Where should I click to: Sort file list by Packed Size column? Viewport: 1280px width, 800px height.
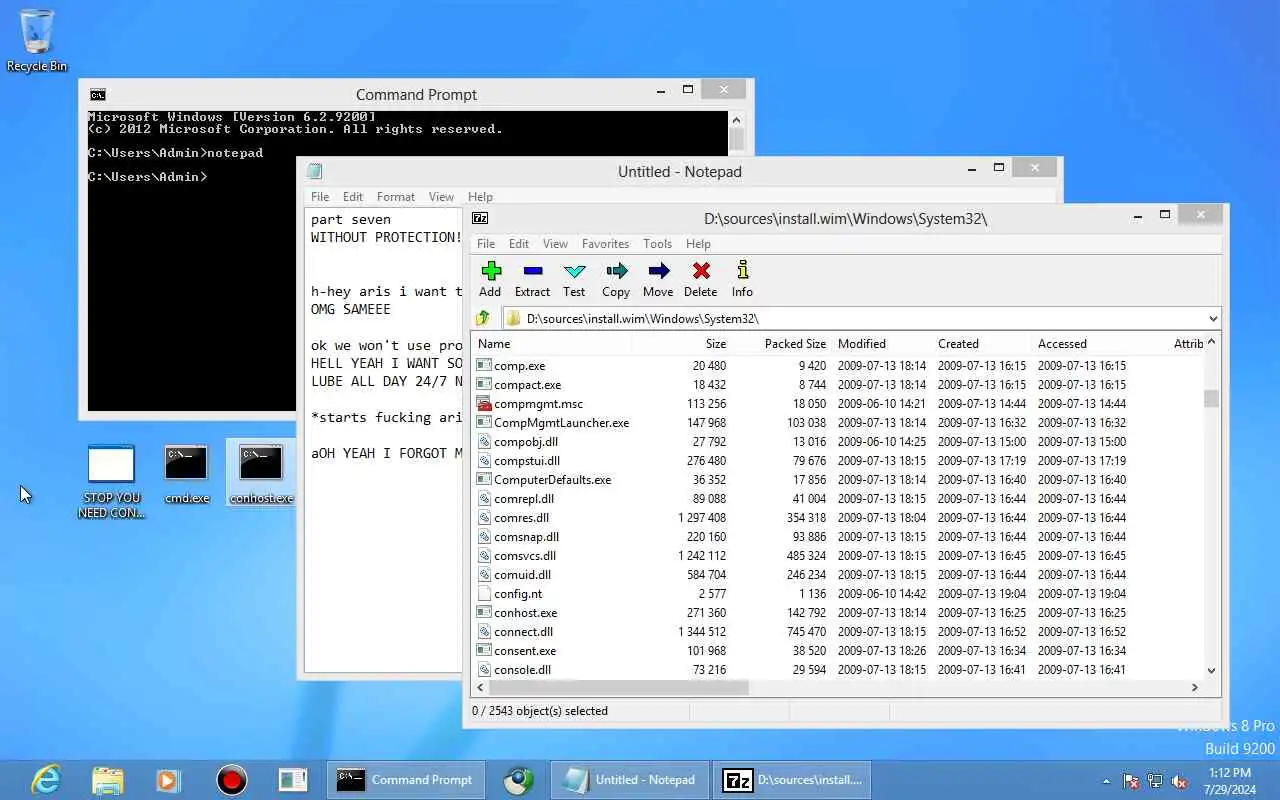(x=782, y=344)
